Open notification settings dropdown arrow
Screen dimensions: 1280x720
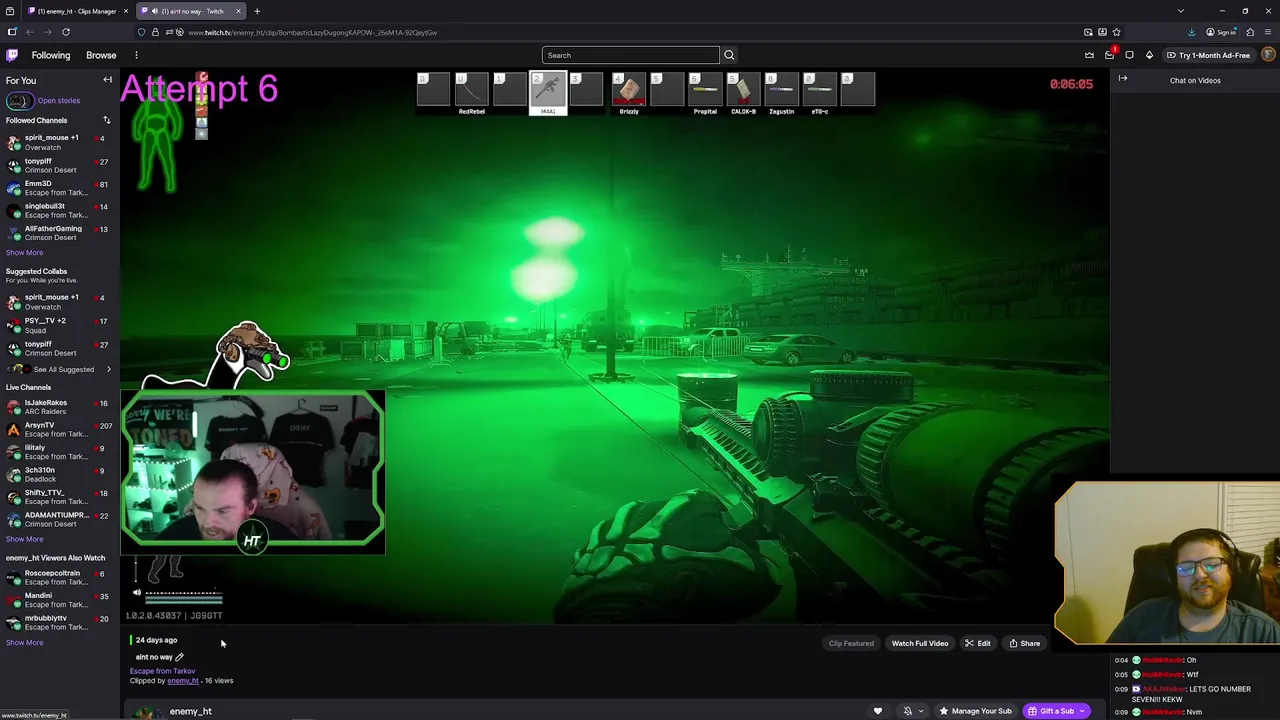pyautogui.click(x=921, y=711)
